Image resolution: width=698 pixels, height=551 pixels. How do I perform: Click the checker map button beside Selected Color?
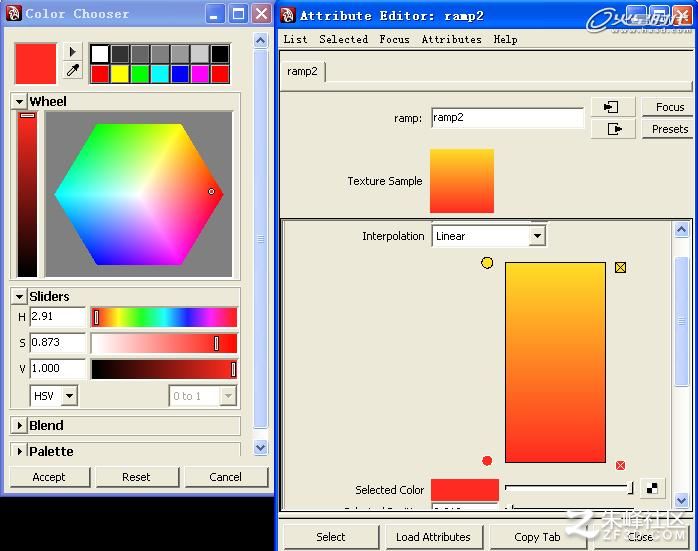coord(652,488)
